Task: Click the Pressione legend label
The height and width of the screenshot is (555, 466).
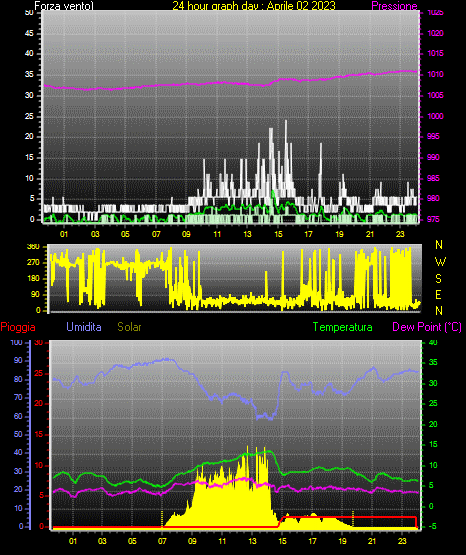Action: click(394, 6)
